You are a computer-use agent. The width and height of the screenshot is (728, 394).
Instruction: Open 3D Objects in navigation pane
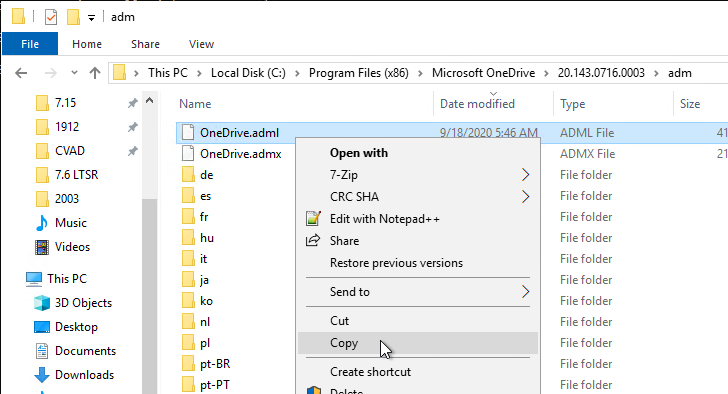point(83,303)
